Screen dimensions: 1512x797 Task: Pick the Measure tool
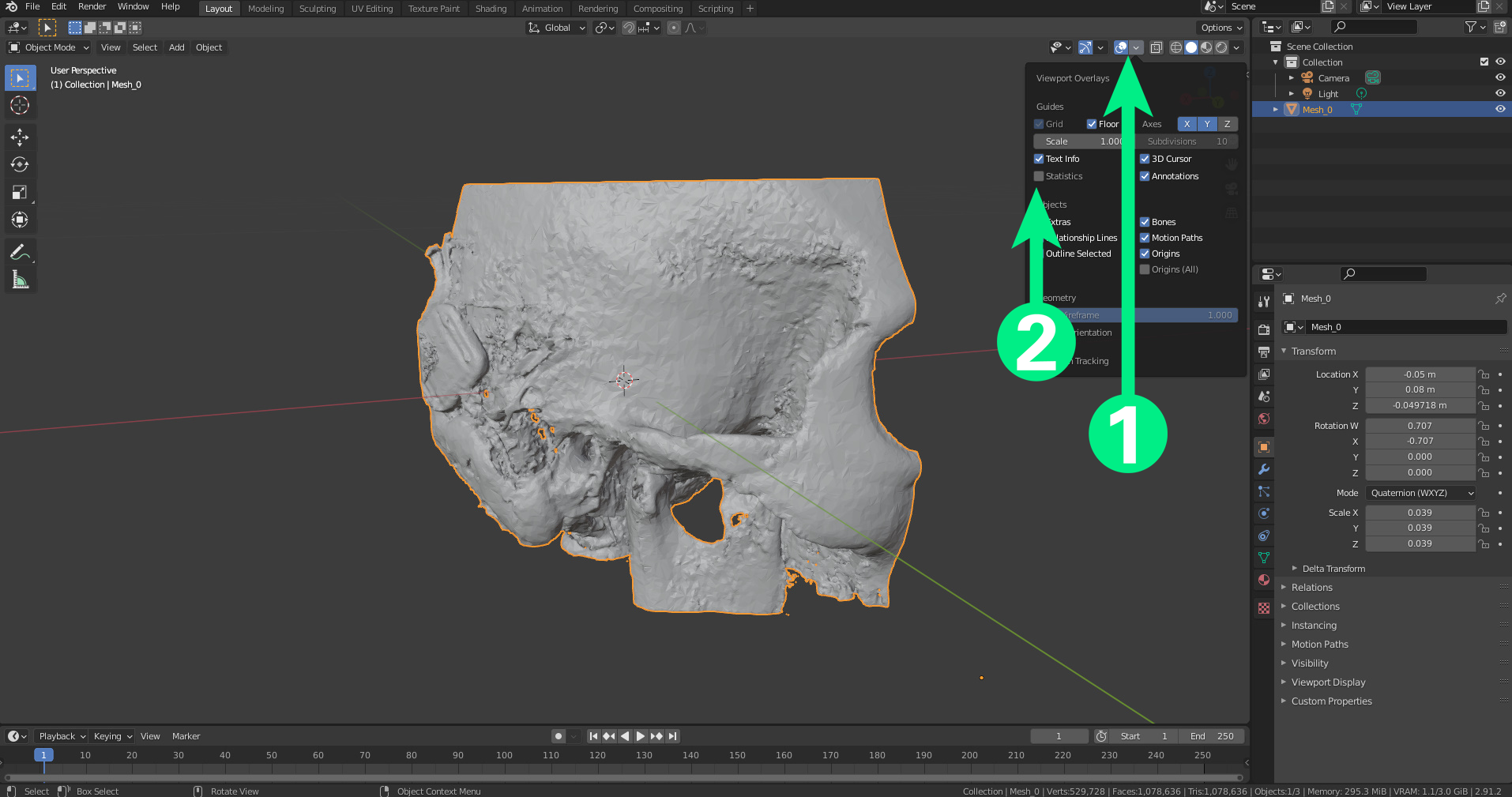pyautogui.click(x=20, y=280)
